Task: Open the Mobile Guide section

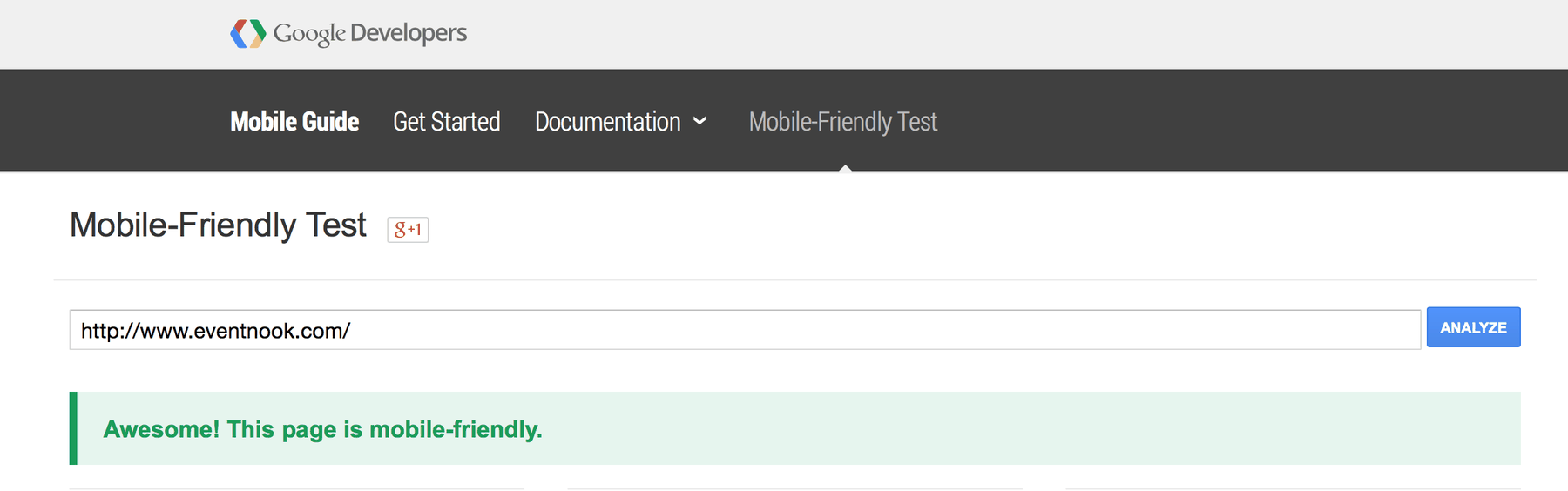Action: 294,121
